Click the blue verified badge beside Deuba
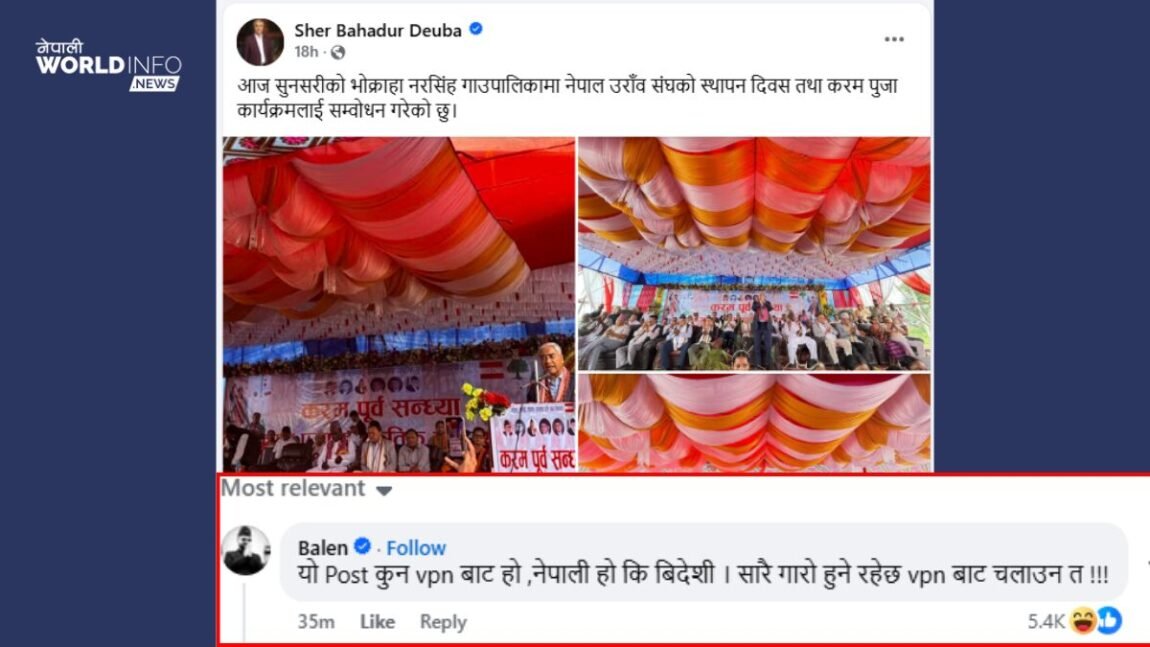Screen dimensions: 1150x647 click(x=476, y=29)
